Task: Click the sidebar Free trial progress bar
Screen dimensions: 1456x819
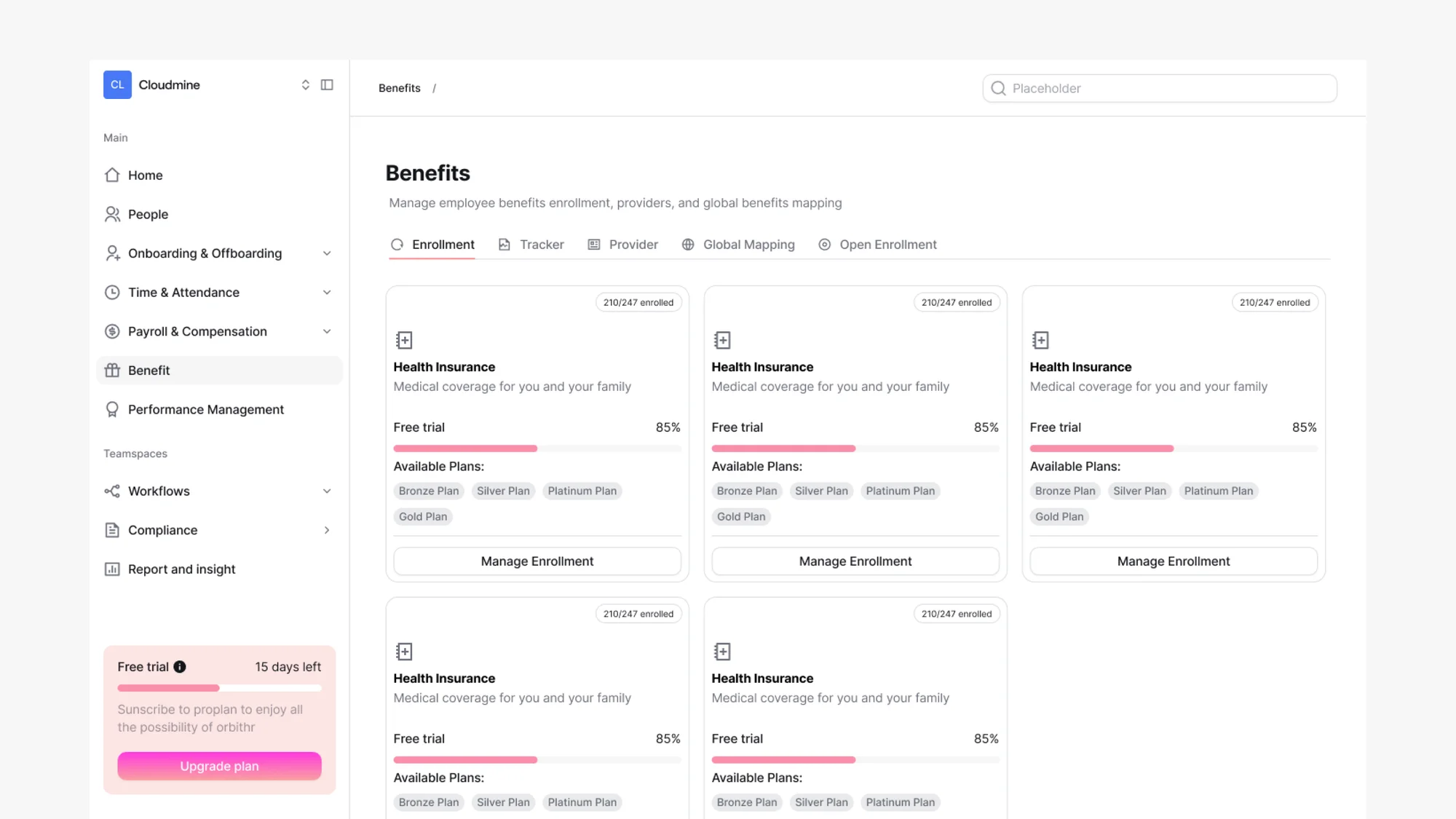Action: (x=219, y=688)
